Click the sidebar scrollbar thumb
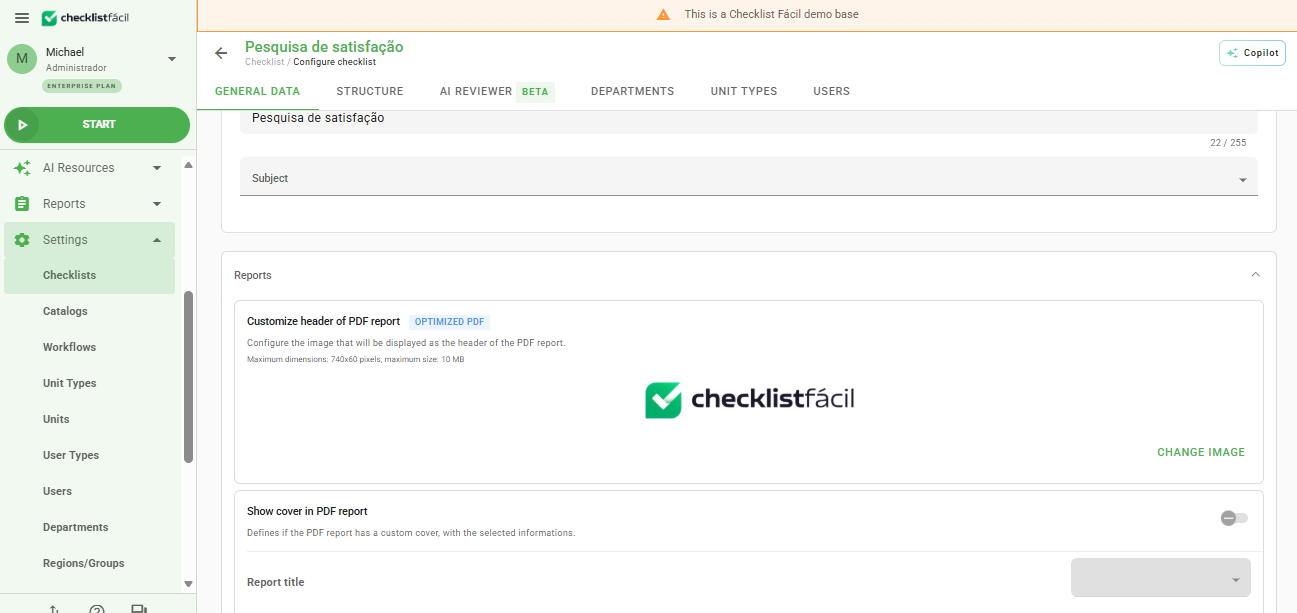1297x613 pixels. click(x=188, y=377)
